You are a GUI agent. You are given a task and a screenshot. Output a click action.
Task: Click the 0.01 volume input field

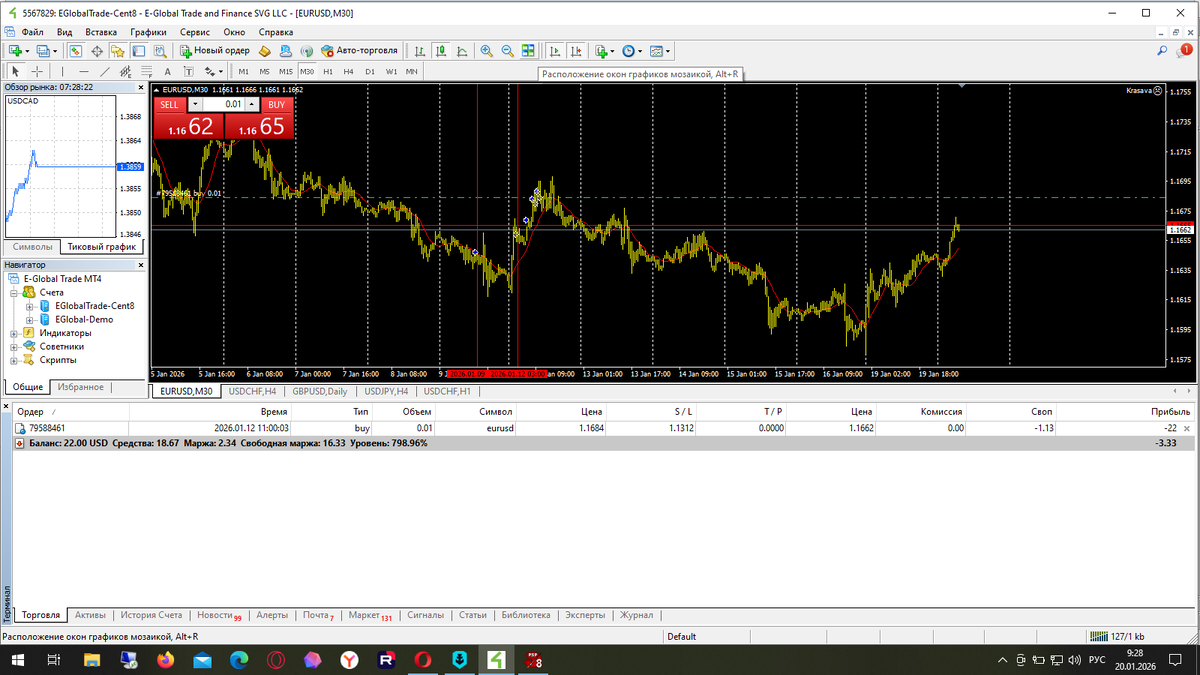pyautogui.click(x=224, y=104)
